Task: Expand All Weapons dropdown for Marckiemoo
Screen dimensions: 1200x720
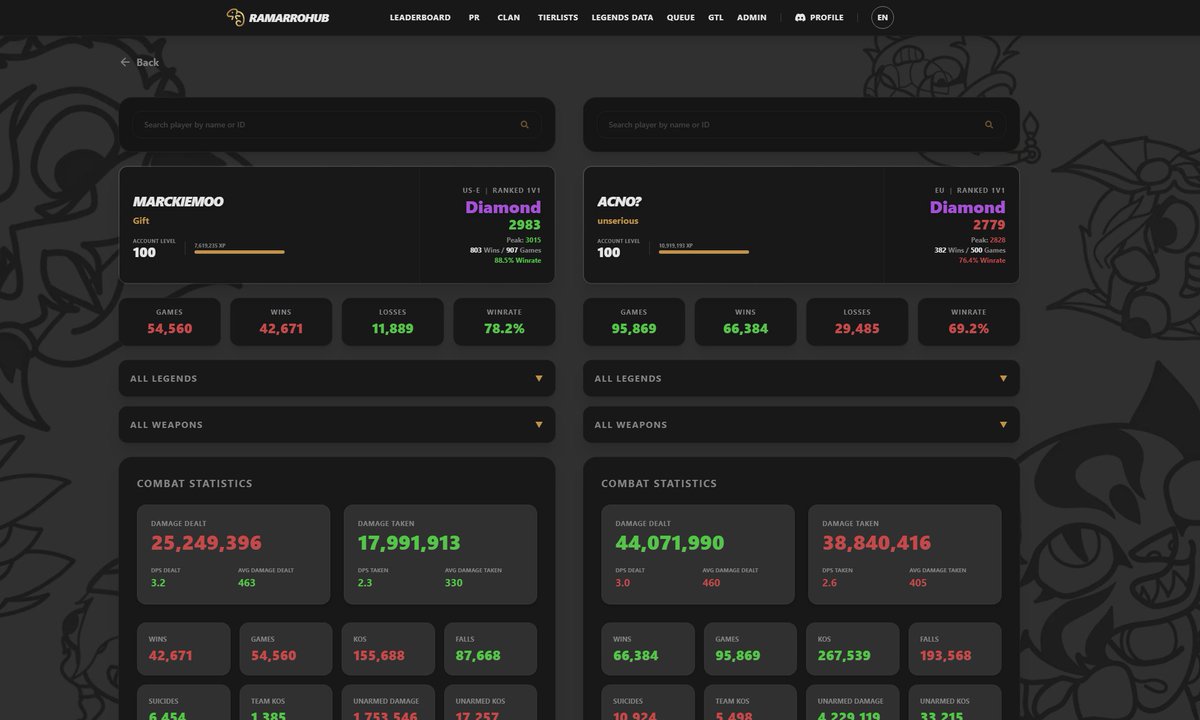Action: [337, 424]
